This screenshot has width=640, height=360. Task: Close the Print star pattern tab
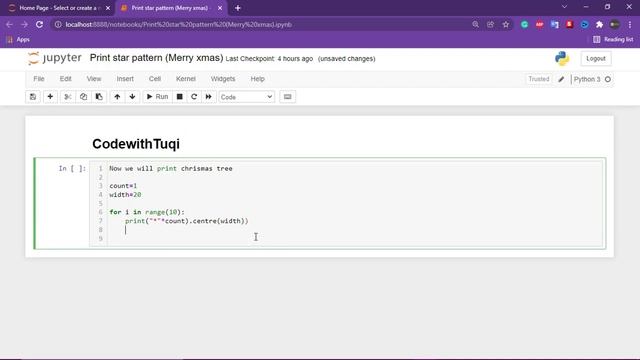tap(220, 8)
